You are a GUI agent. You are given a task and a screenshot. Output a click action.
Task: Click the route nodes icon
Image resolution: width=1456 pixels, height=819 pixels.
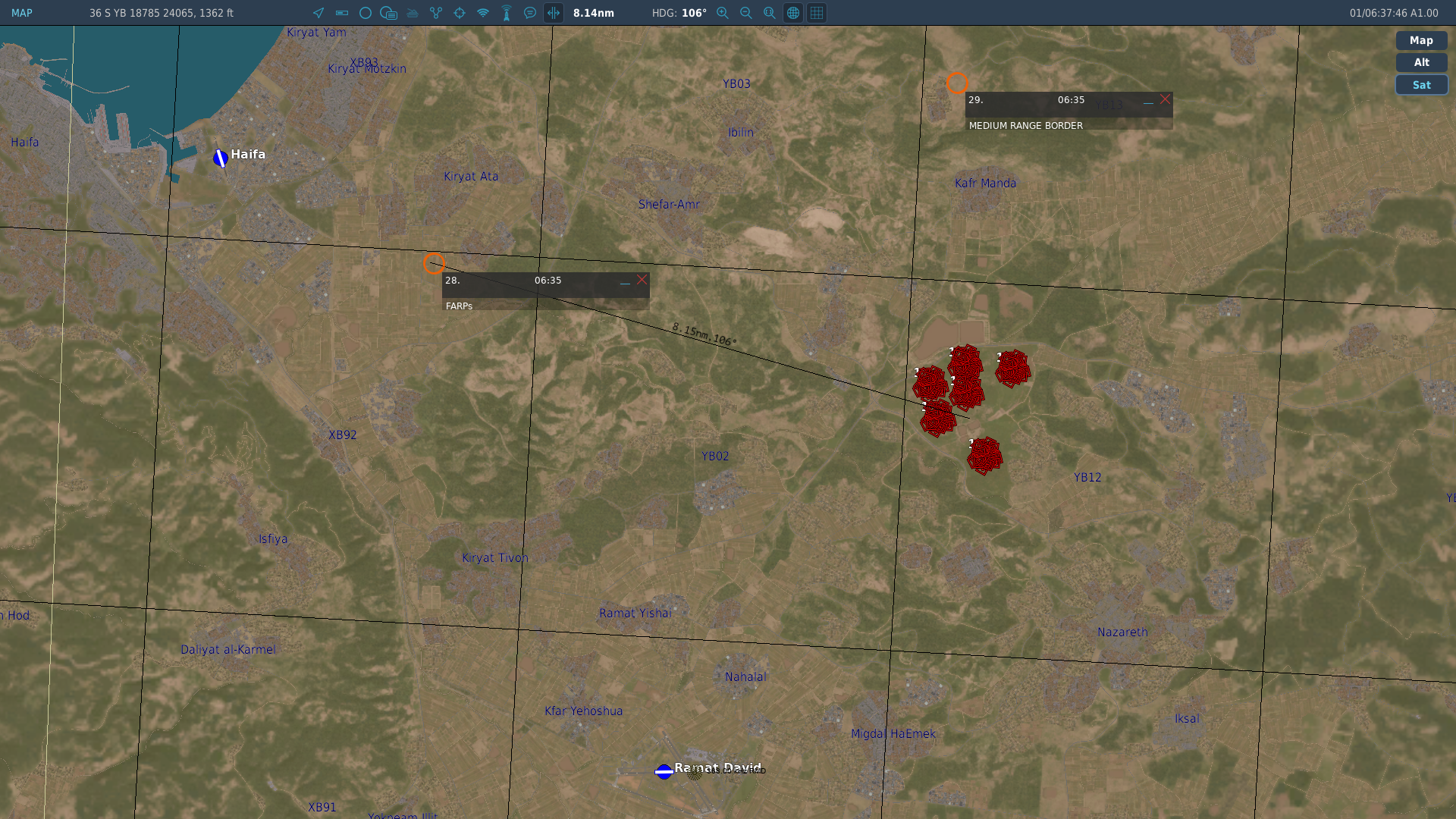(x=436, y=13)
